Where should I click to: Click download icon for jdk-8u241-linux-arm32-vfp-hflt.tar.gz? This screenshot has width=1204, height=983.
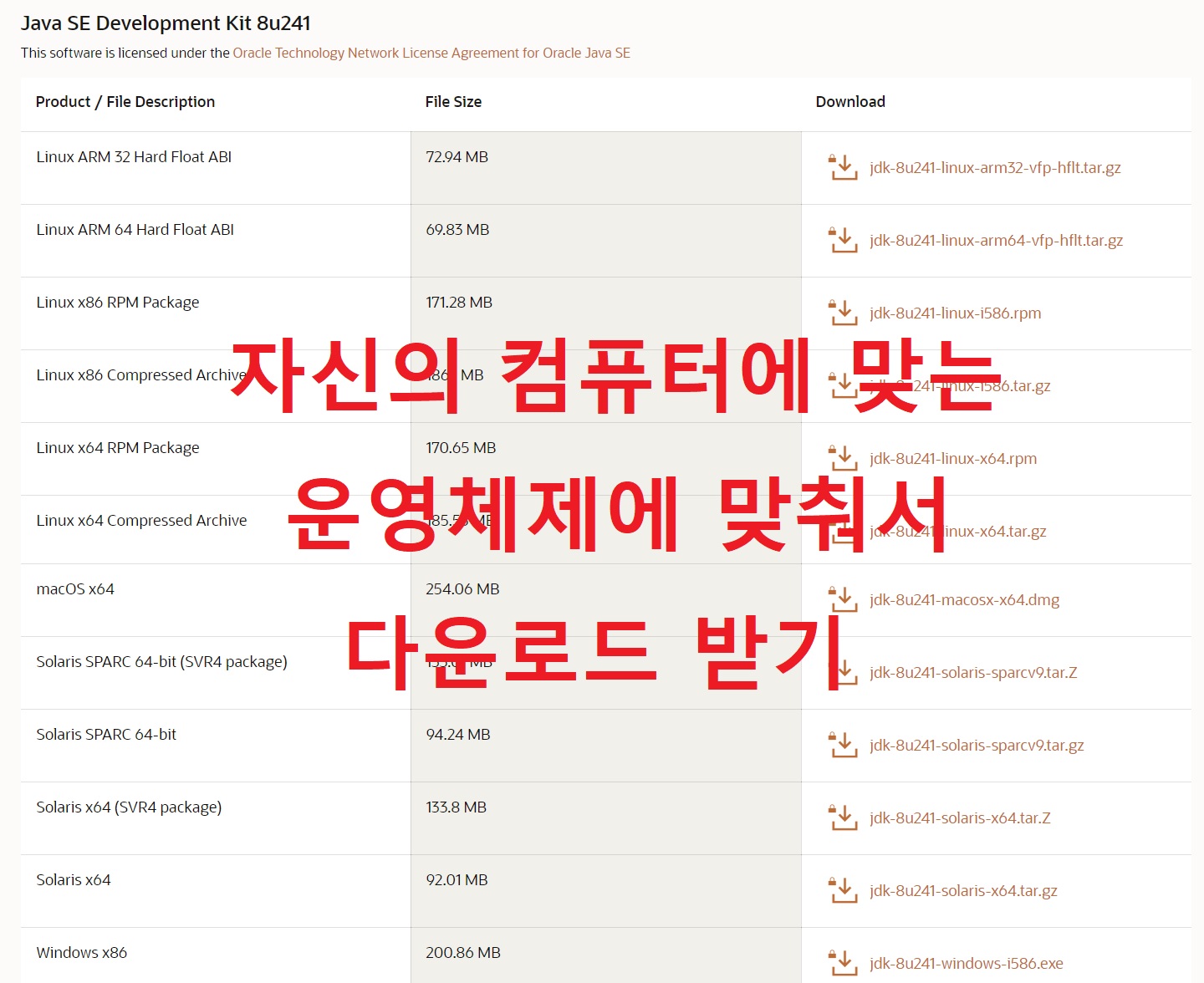(x=843, y=167)
